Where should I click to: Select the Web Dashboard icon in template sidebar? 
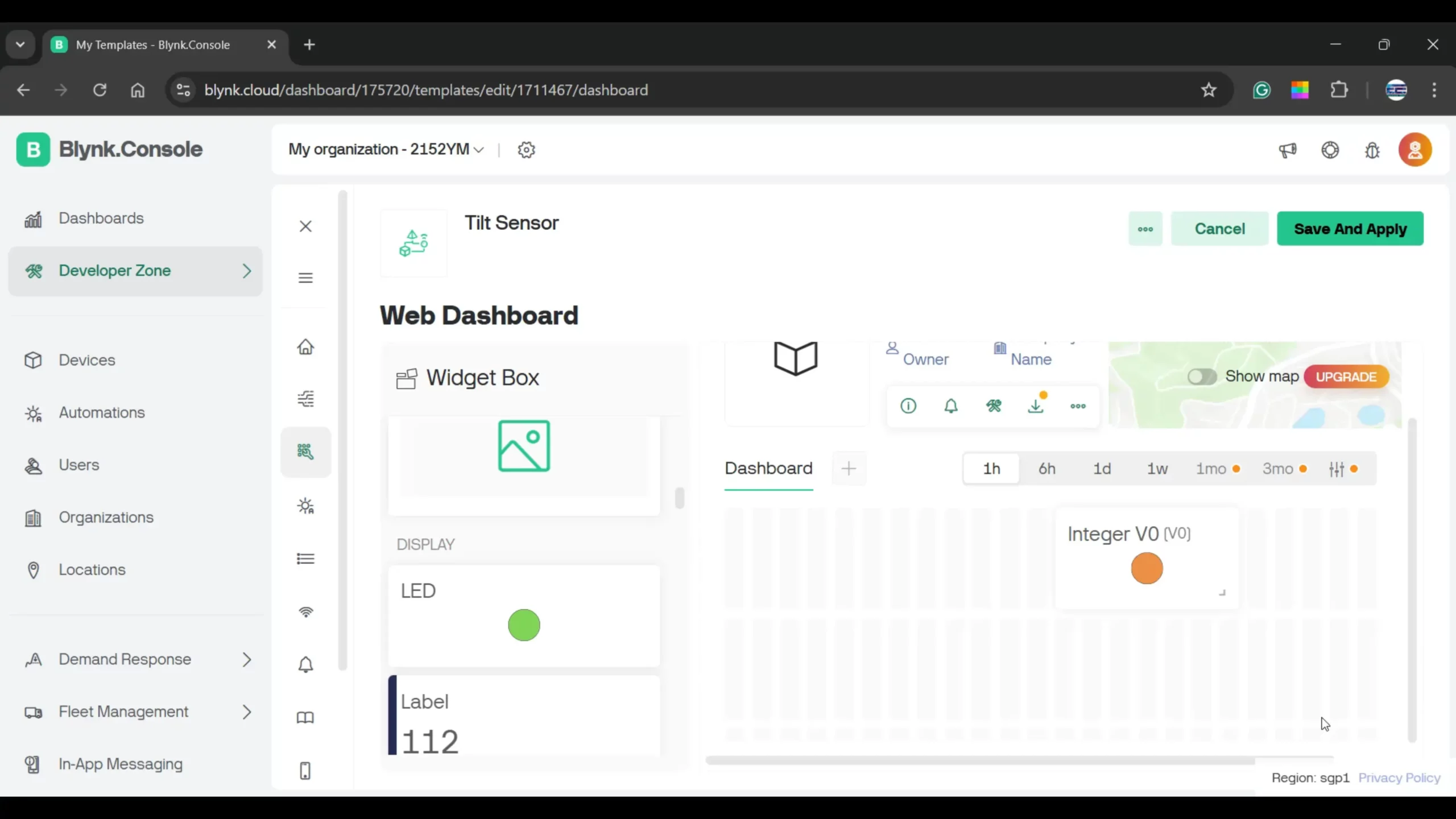point(305,452)
